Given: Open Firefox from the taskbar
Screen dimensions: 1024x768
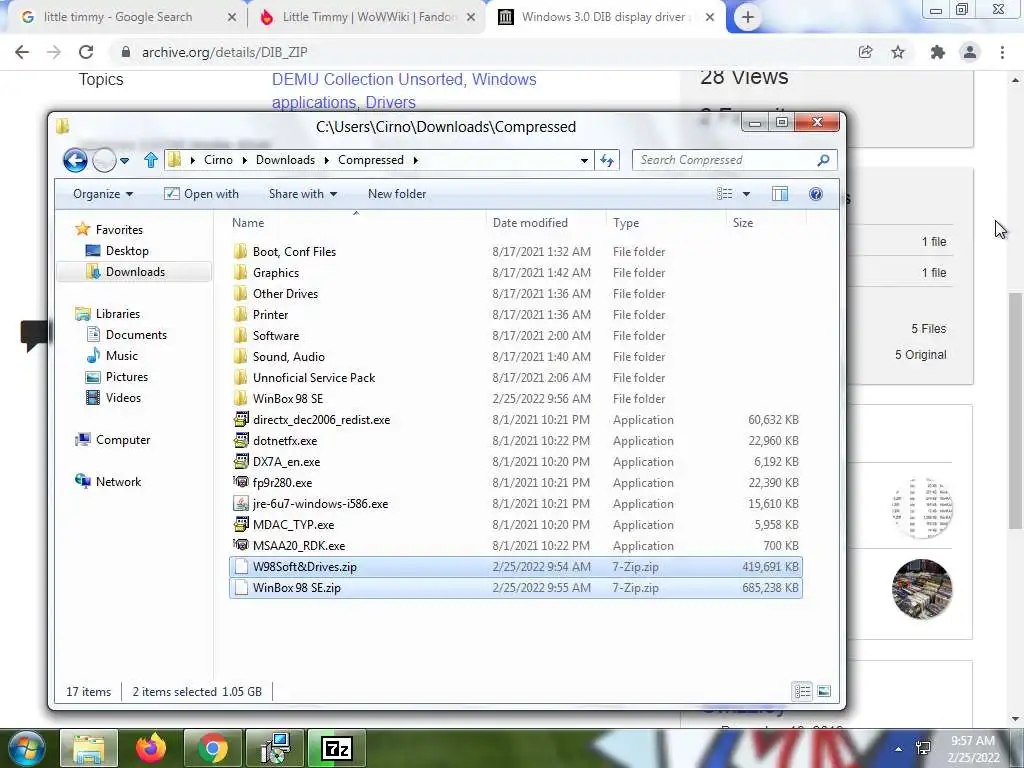Looking at the screenshot, I should coord(151,748).
